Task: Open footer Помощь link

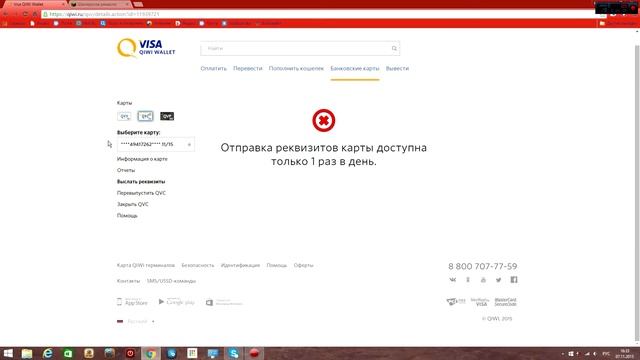Action: pyautogui.click(x=277, y=265)
